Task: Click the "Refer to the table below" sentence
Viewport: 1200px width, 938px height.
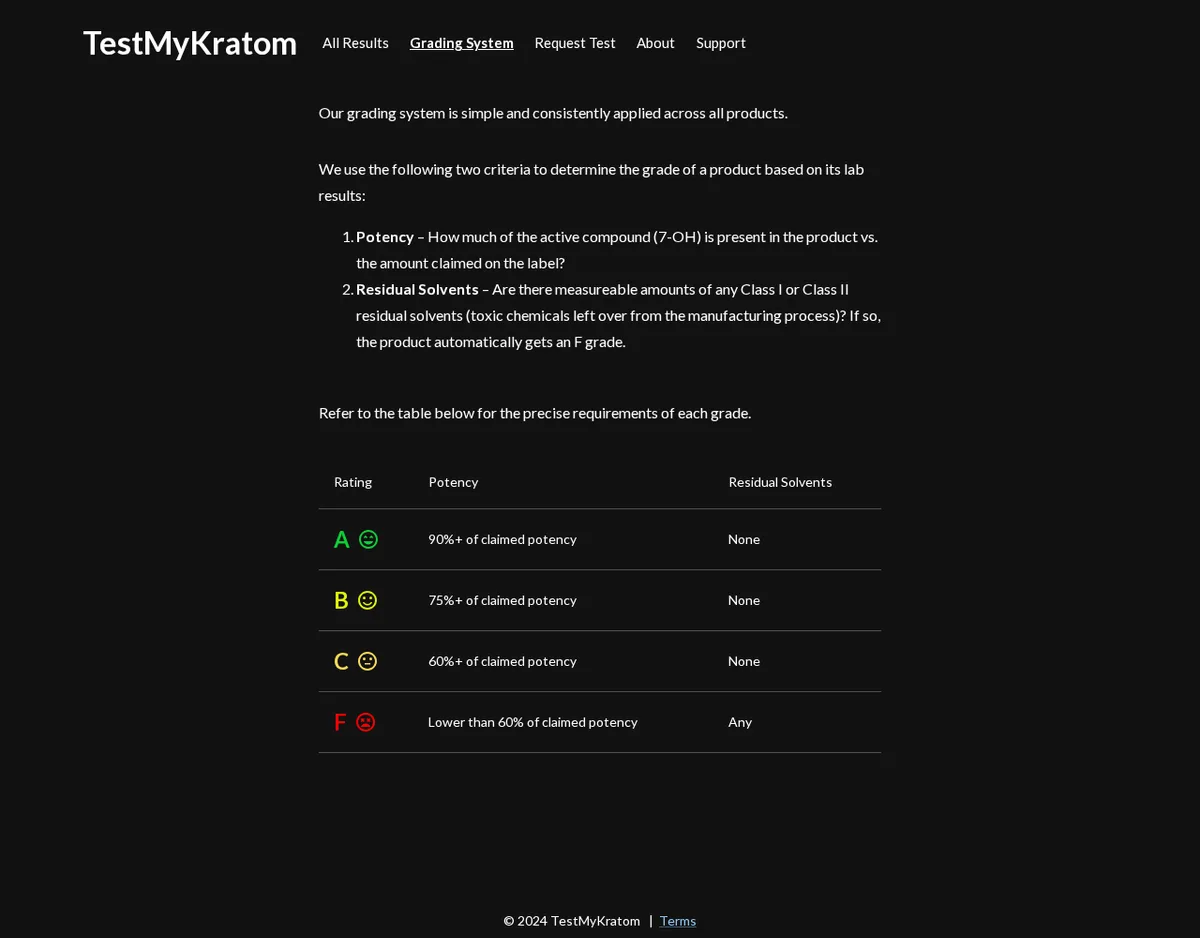Action: pos(535,413)
